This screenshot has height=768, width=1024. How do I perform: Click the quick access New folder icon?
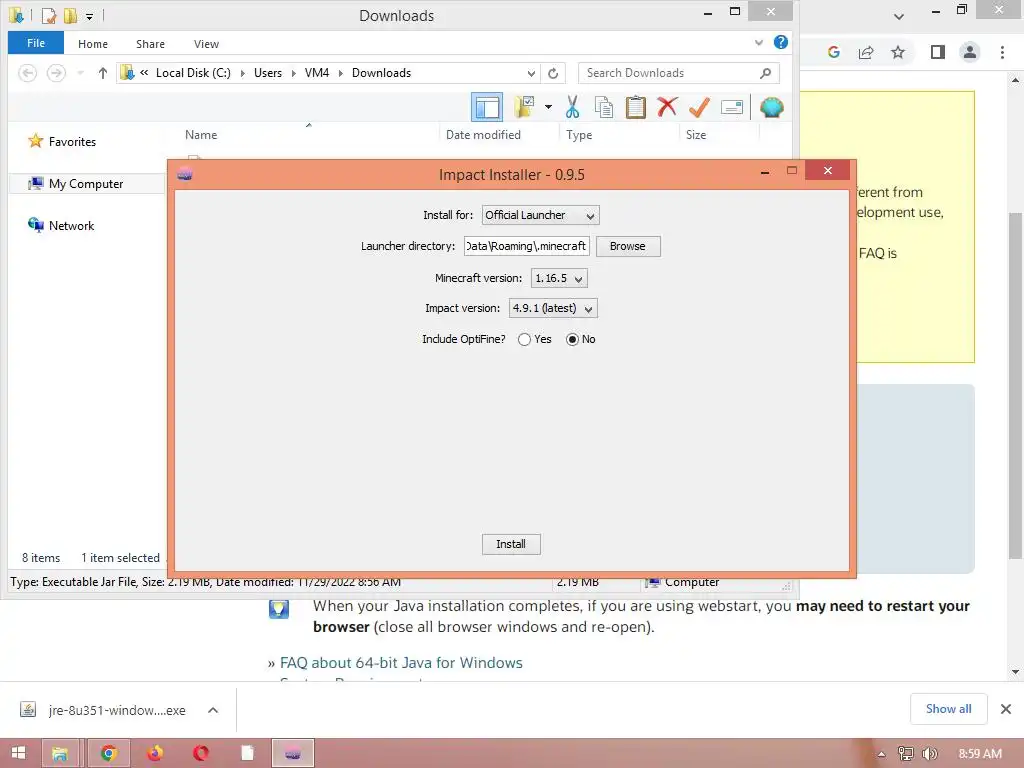click(x=70, y=15)
